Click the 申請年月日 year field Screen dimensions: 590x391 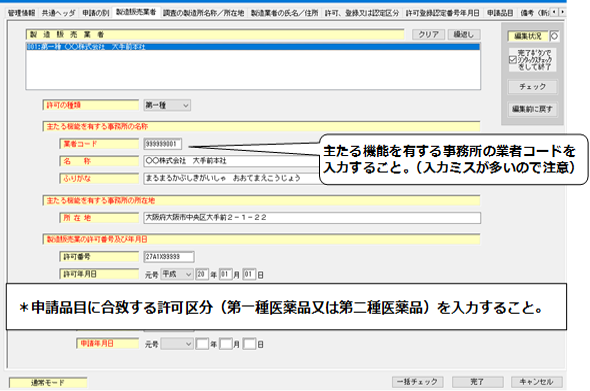(202, 344)
